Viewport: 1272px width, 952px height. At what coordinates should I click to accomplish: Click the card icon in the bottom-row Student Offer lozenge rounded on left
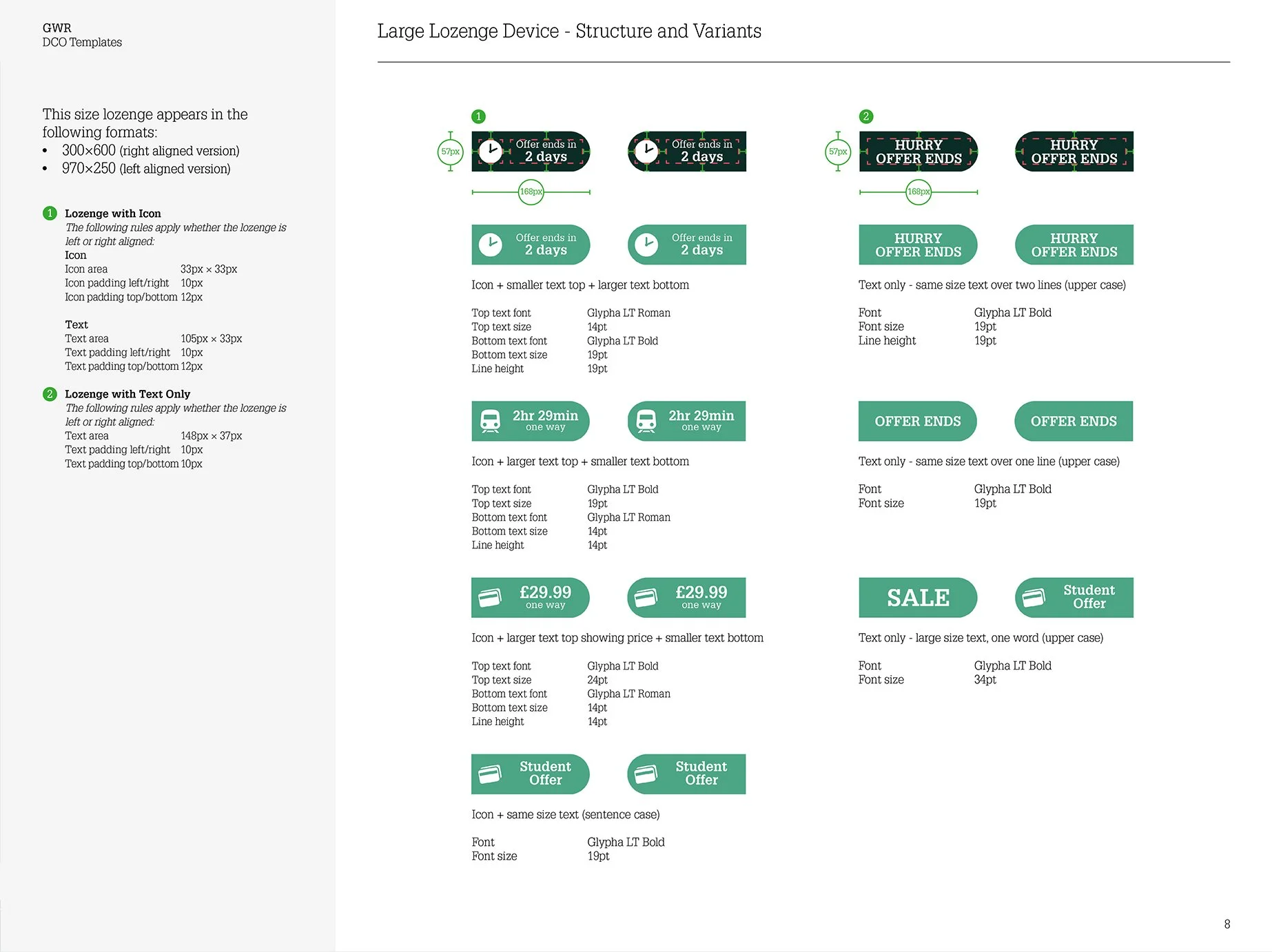point(646,774)
